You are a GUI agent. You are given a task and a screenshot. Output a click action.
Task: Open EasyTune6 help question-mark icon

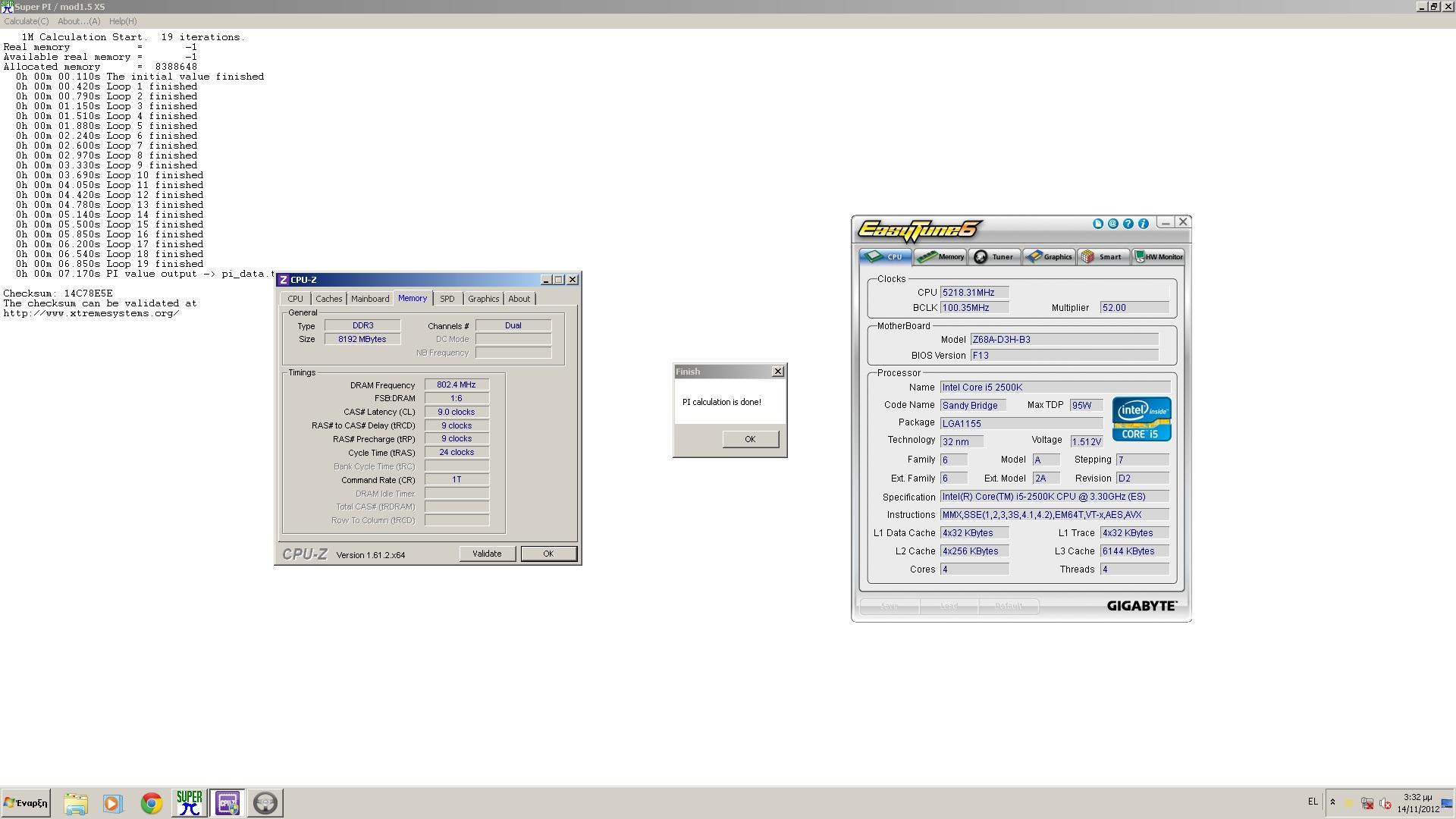coord(1128,224)
